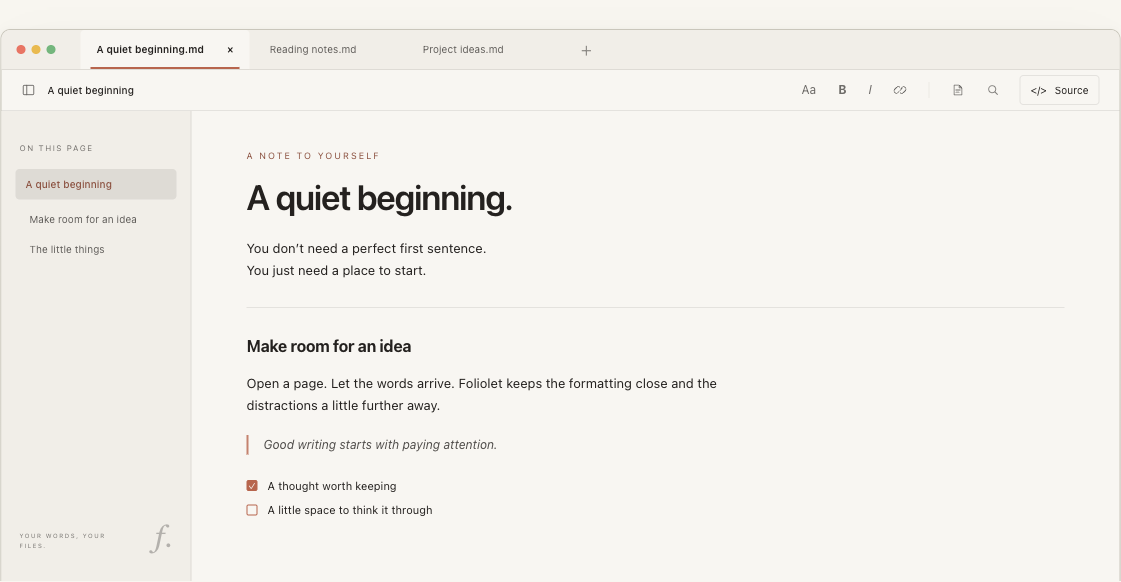
Task: Select the A quiet beginning.md tab
Action: [165, 50]
